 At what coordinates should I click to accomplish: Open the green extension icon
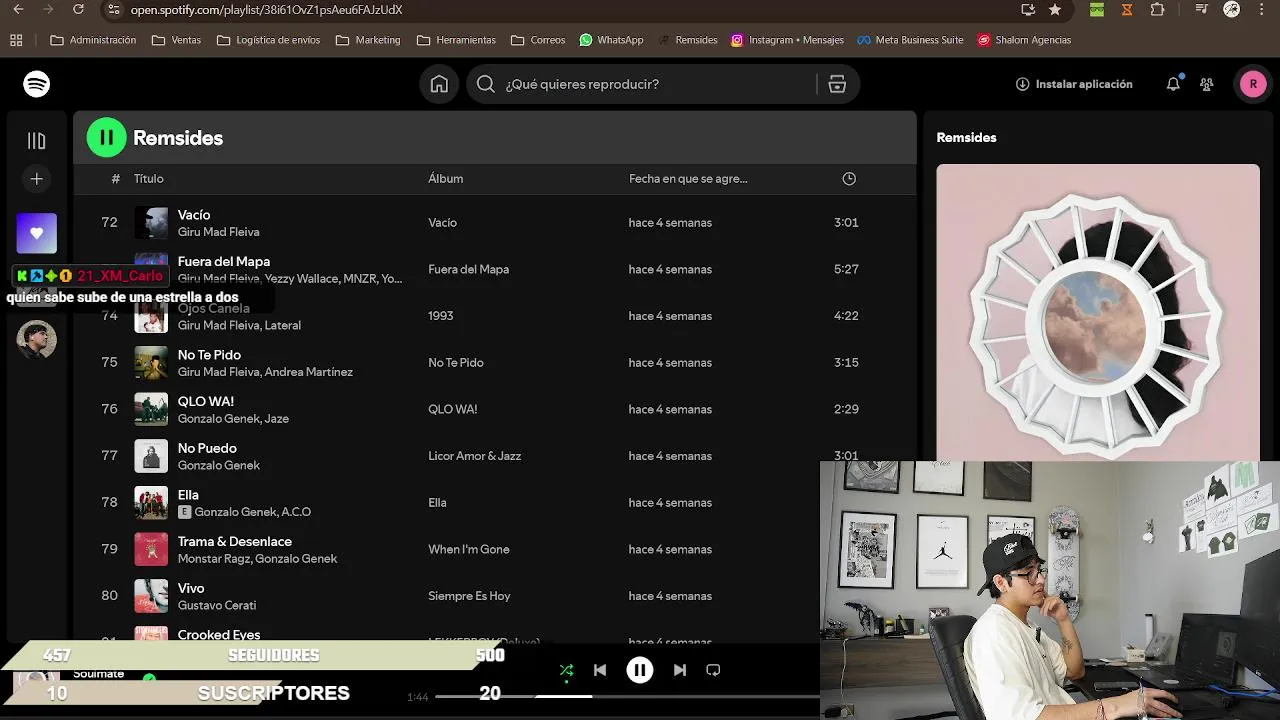(1097, 10)
